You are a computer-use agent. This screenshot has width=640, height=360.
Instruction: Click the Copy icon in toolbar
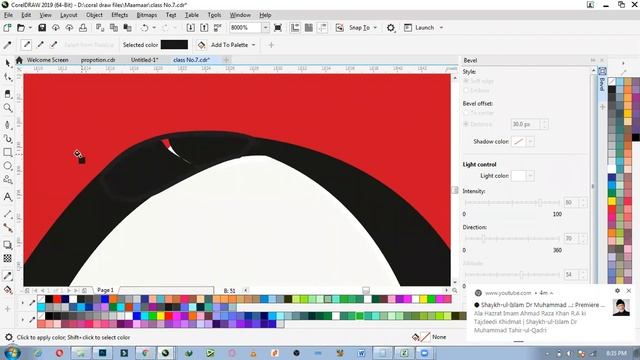coord(114,28)
